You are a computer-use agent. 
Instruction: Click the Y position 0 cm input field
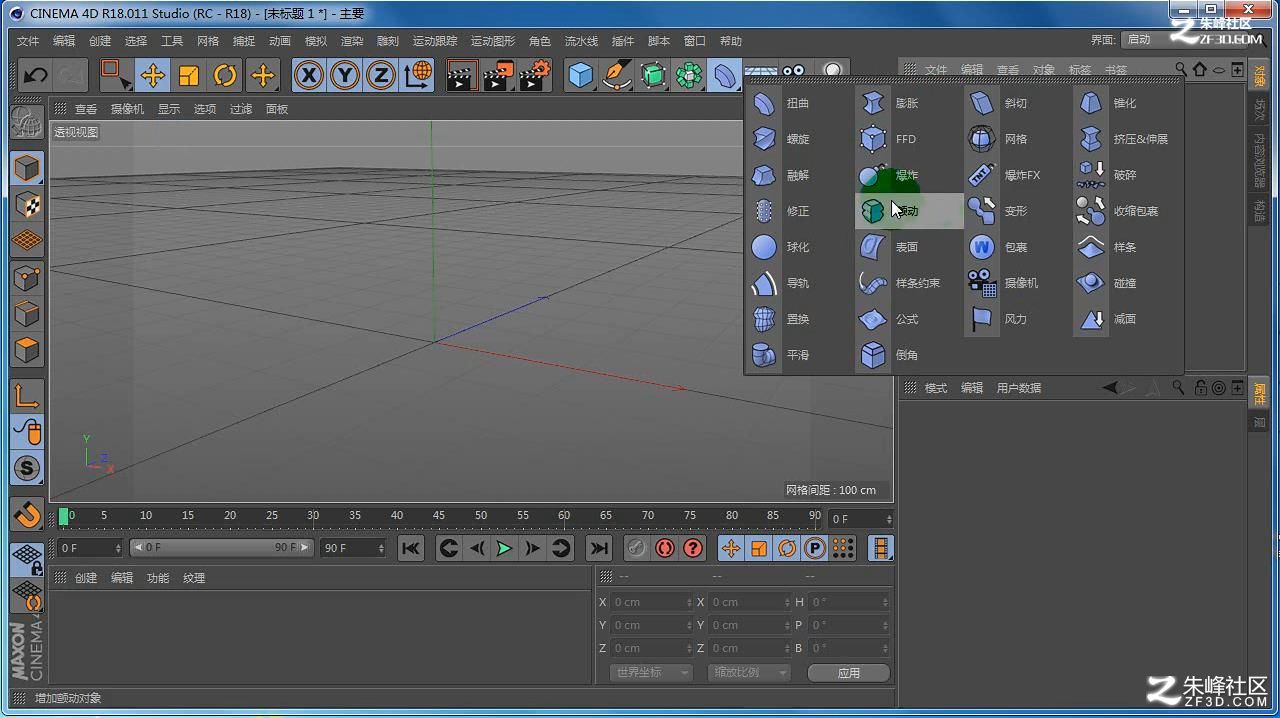coord(651,625)
